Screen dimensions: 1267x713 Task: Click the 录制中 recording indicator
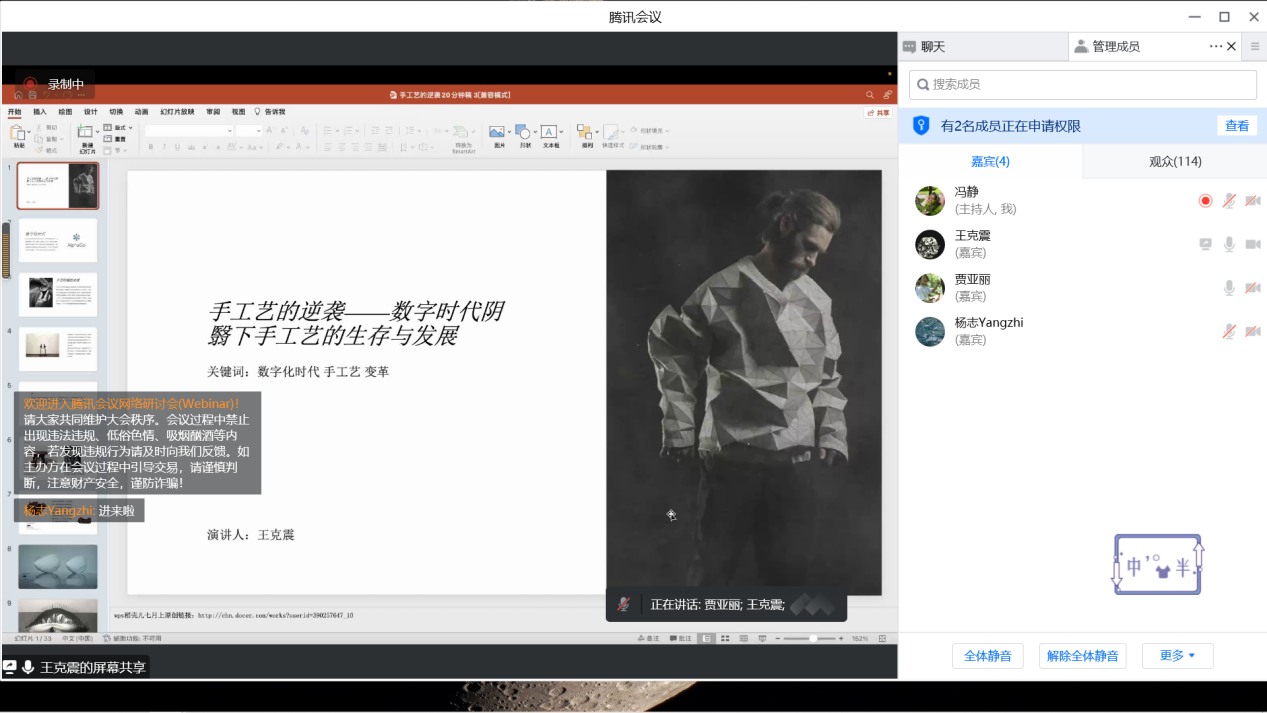pos(56,85)
